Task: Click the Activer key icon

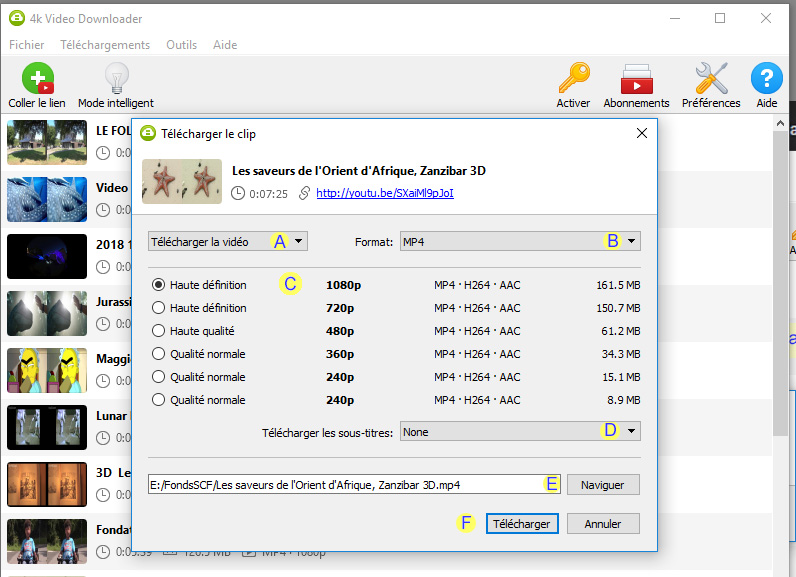Action: 573,79
